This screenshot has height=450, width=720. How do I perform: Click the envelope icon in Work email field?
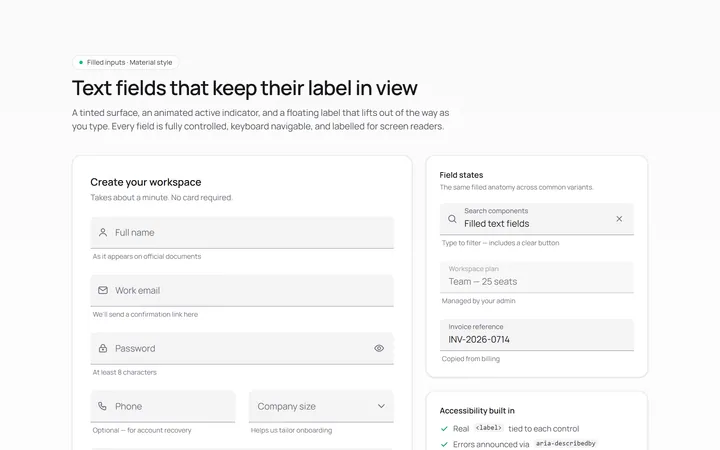(x=103, y=290)
